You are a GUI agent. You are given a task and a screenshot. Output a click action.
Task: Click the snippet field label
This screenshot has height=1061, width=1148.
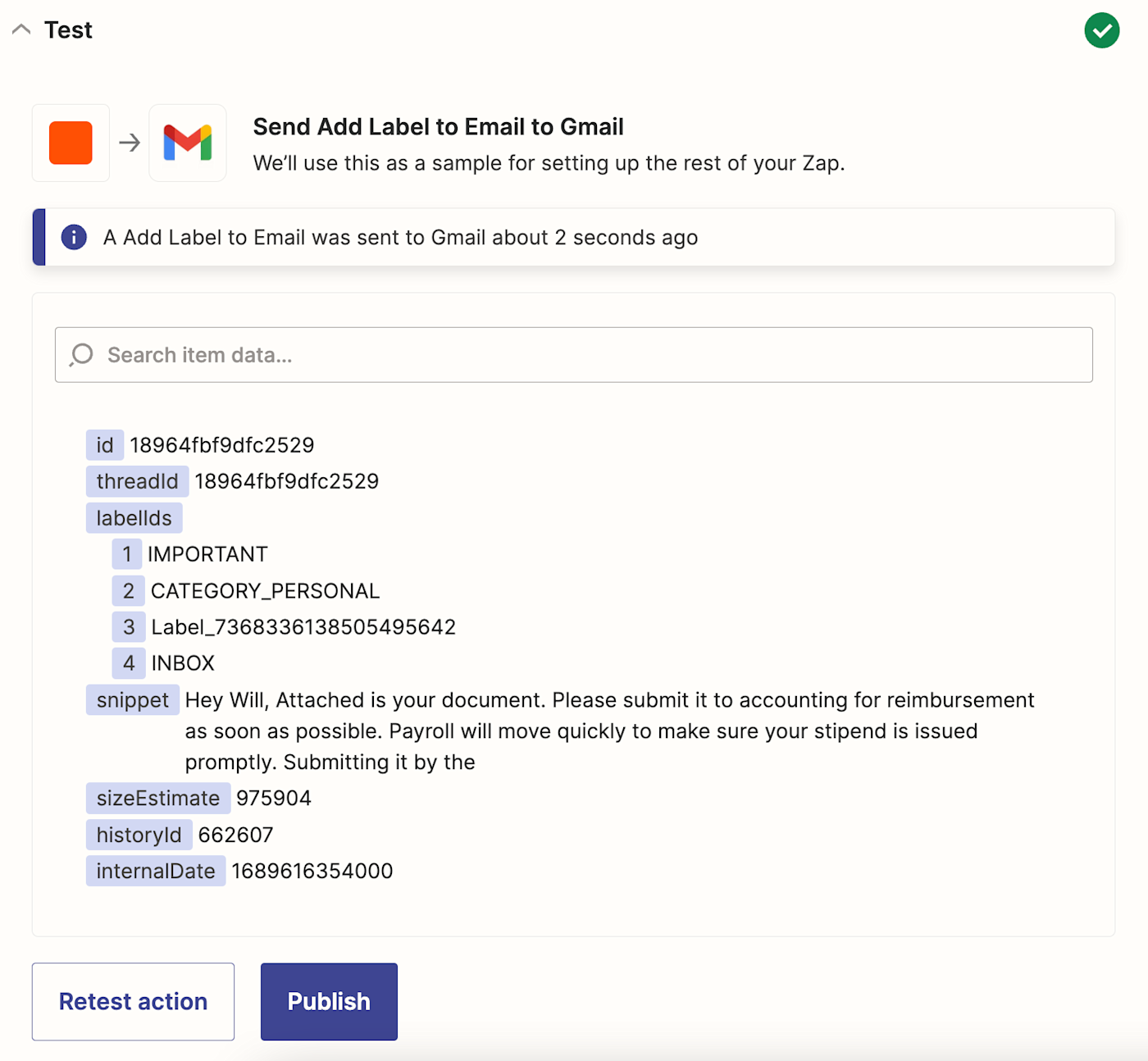tap(132, 700)
